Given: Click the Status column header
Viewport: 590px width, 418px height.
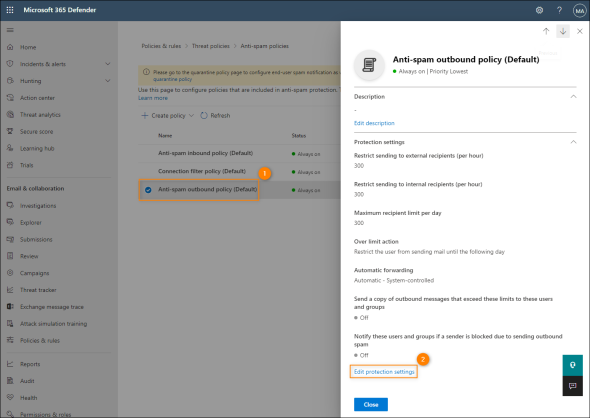Looking at the screenshot, I should pos(299,135).
